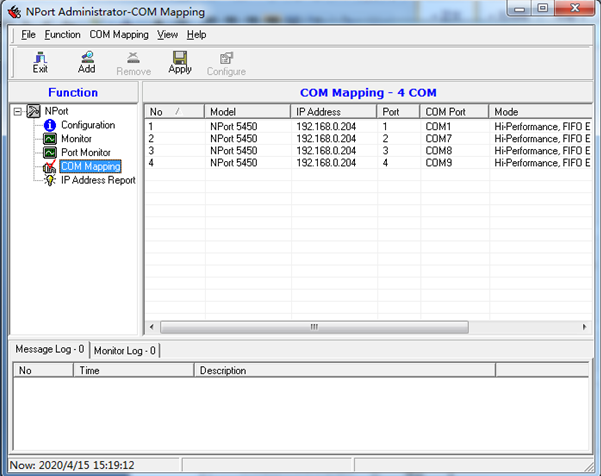Switch to the Monitor Log tab
Screen dimensions: 601x476
[x=124, y=350]
